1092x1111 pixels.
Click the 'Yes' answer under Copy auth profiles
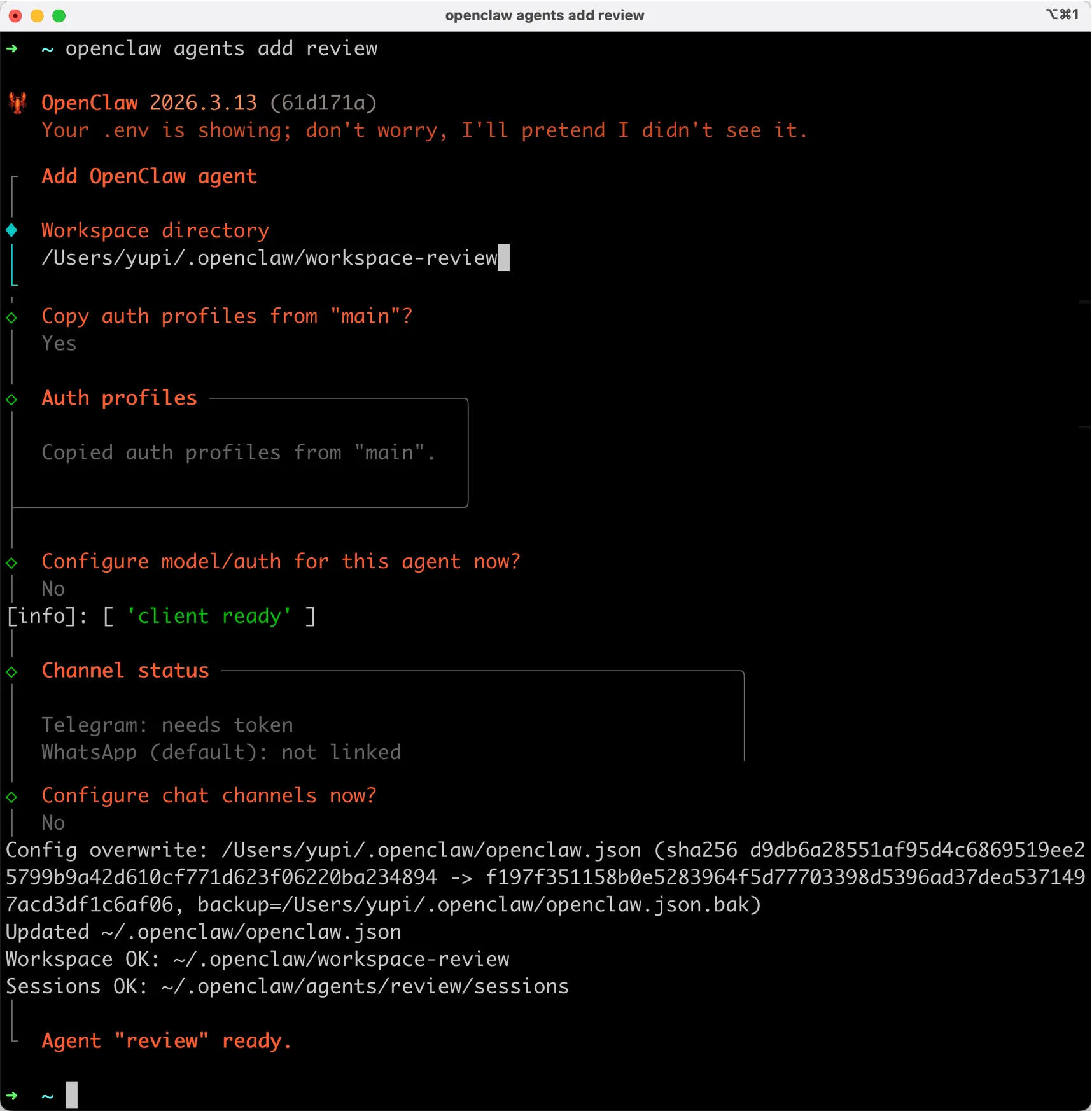coord(59,344)
